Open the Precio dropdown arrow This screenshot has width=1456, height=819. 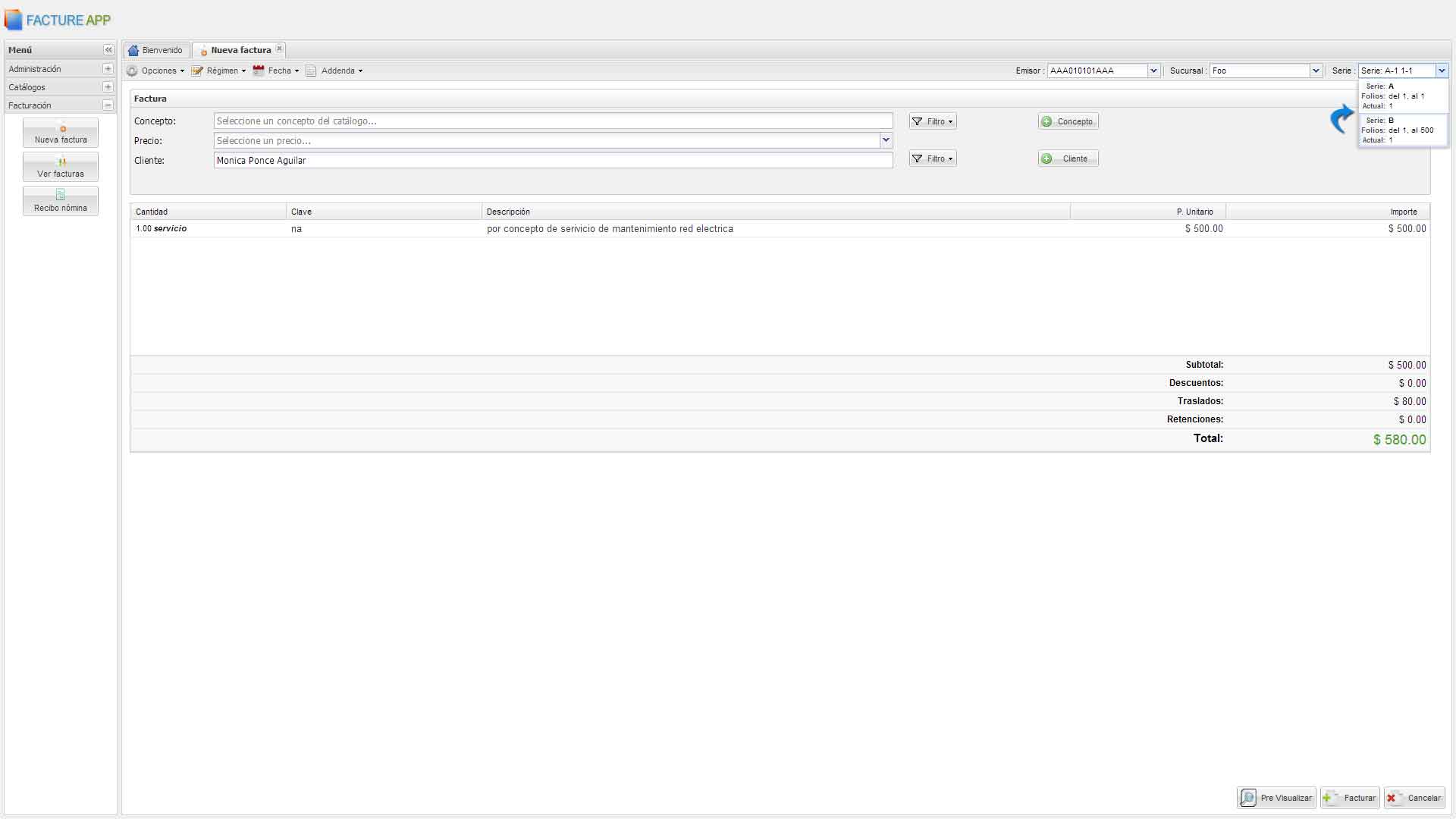point(886,140)
